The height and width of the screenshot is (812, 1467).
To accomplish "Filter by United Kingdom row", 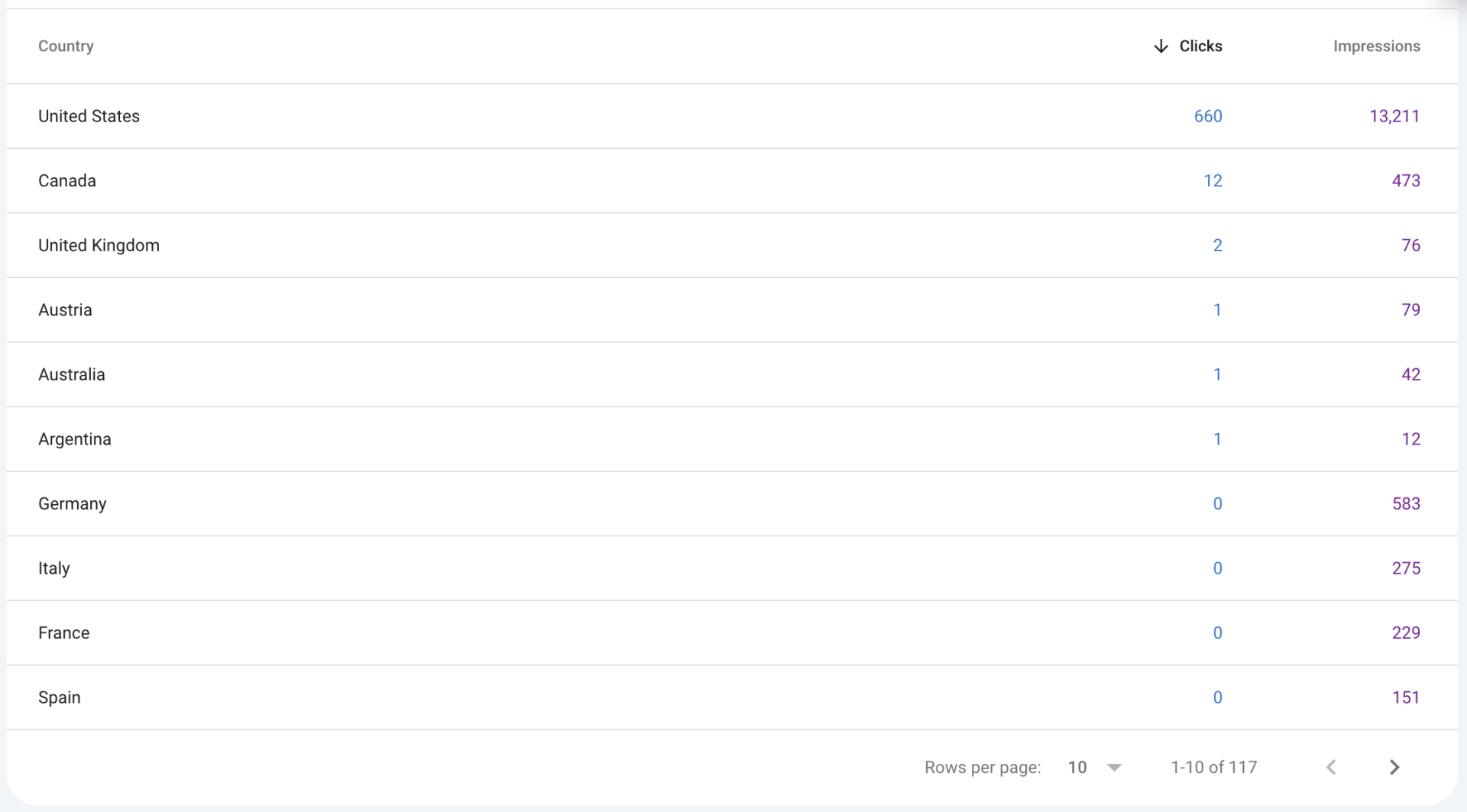I will (99, 245).
